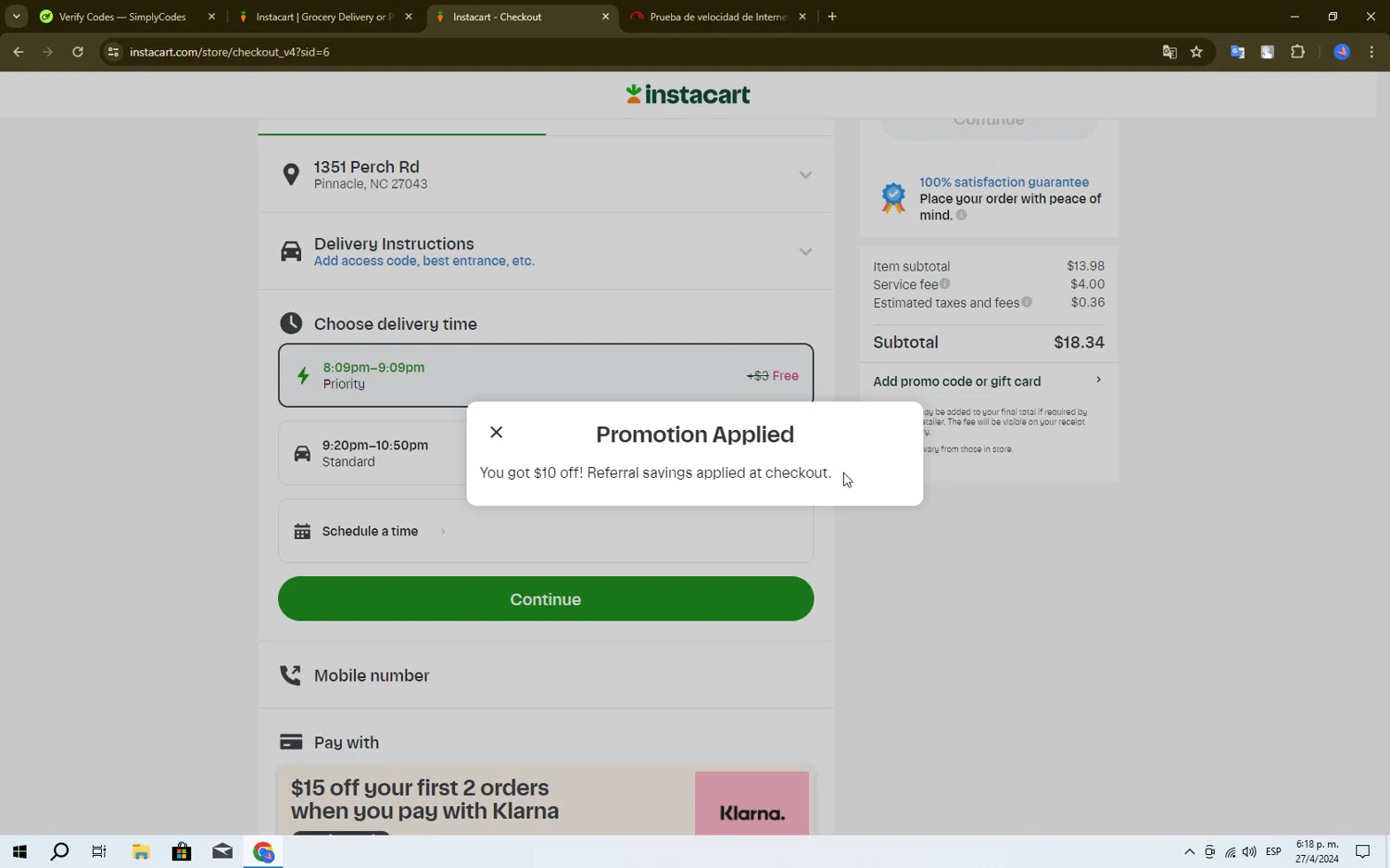Open the tab search dropdown
This screenshot has width=1390, height=868.
click(16, 17)
